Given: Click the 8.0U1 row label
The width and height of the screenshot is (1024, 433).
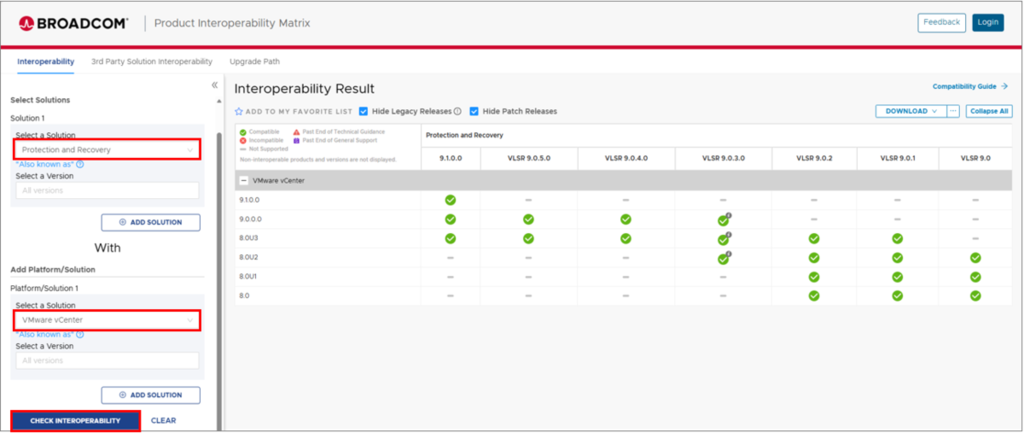Looking at the screenshot, I should pyautogui.click(x=249, y=277).
